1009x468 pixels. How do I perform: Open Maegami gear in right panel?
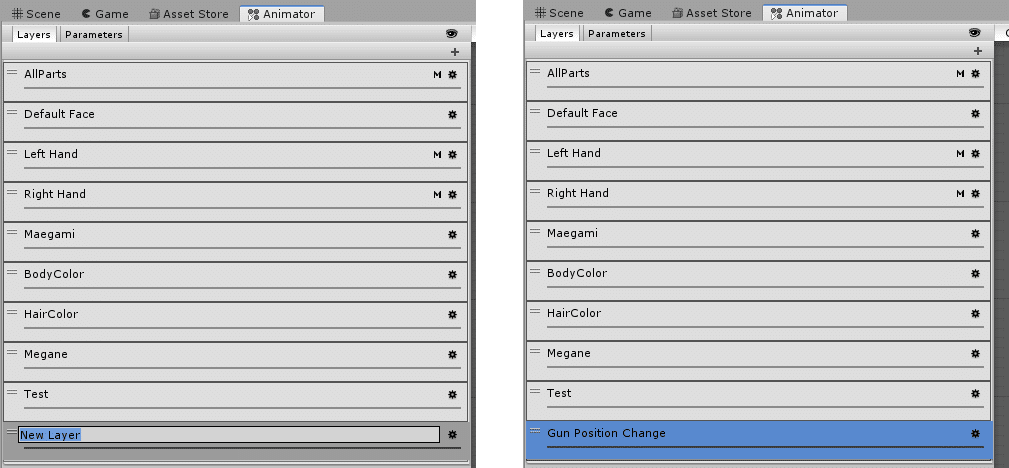tap(976, 233)
